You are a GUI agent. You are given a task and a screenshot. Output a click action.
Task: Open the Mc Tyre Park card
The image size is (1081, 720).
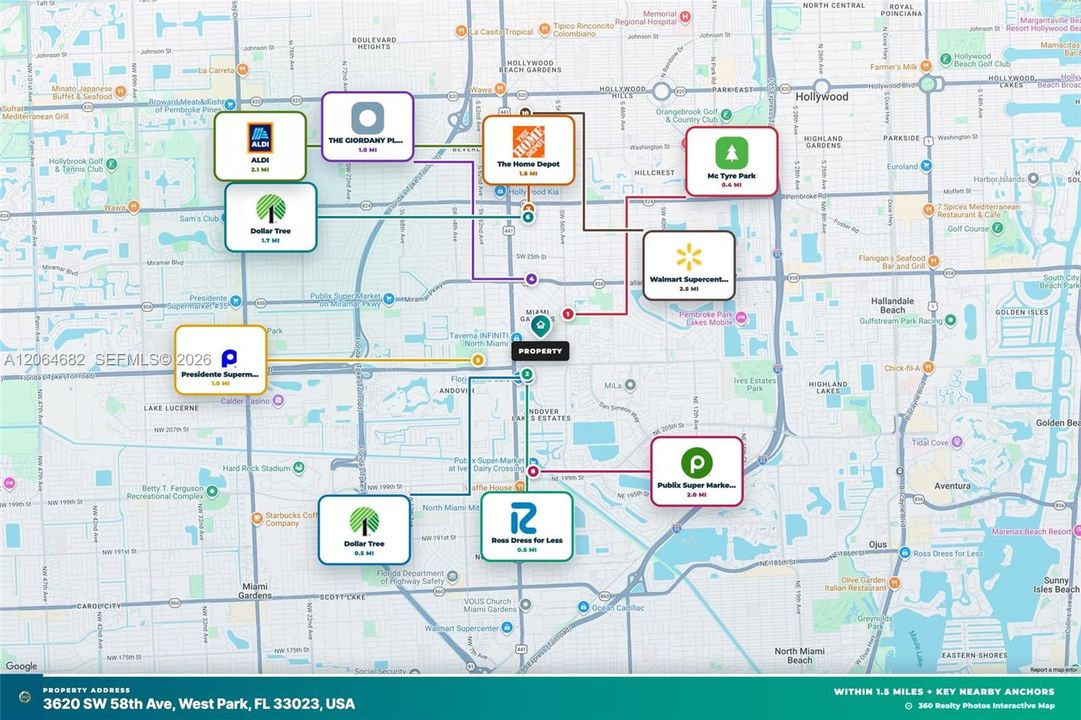(x=731, y=161)
